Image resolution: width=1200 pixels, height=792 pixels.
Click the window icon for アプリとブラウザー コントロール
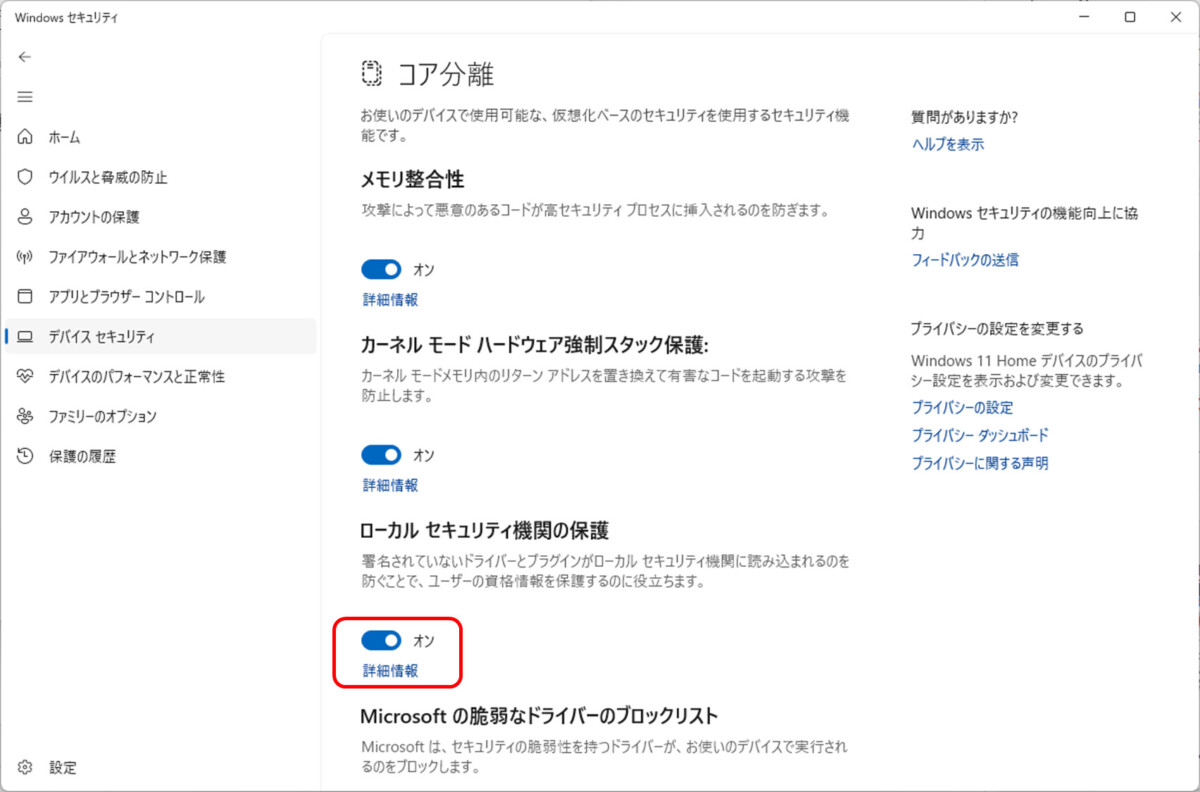pyautogui.click(x=26, y=297)
